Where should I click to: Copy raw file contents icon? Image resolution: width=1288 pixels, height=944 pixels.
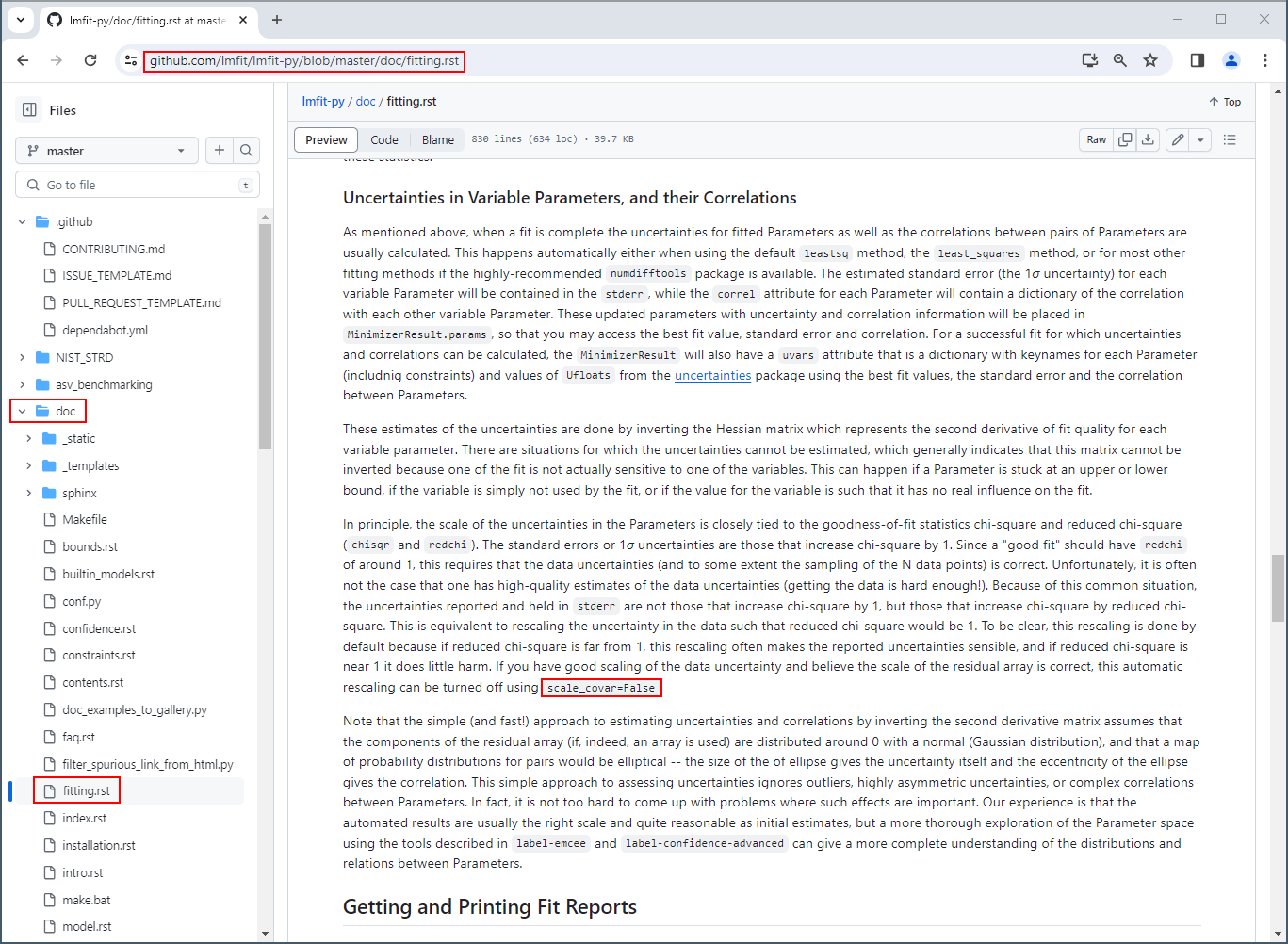[x=1125, y=139]
